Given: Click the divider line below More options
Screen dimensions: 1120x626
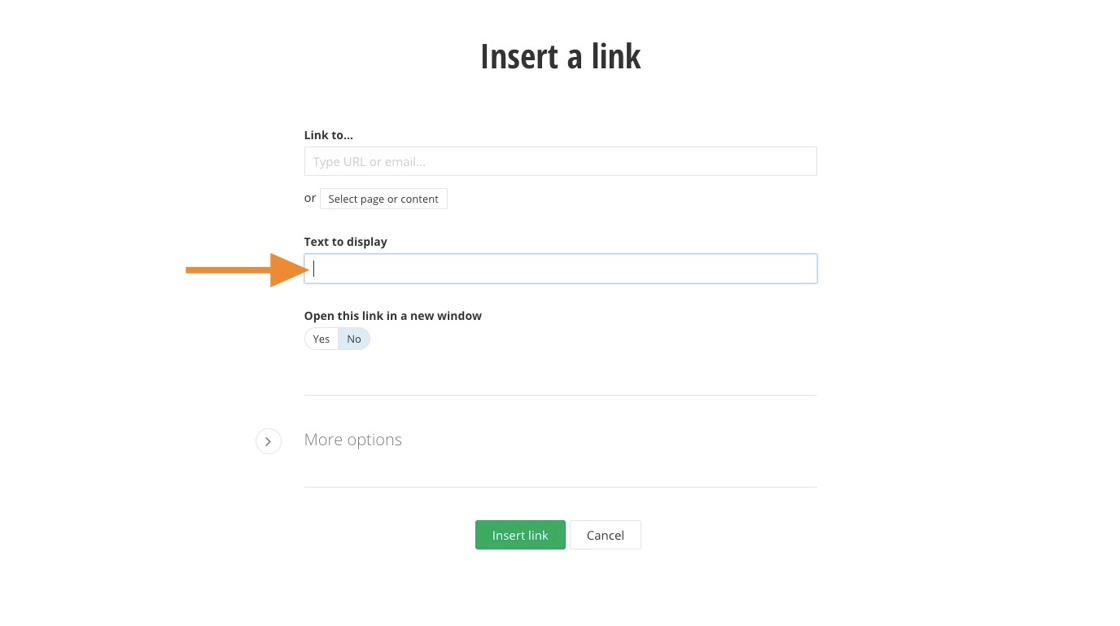Looking at the screenshot, I should tap(560, 487).
